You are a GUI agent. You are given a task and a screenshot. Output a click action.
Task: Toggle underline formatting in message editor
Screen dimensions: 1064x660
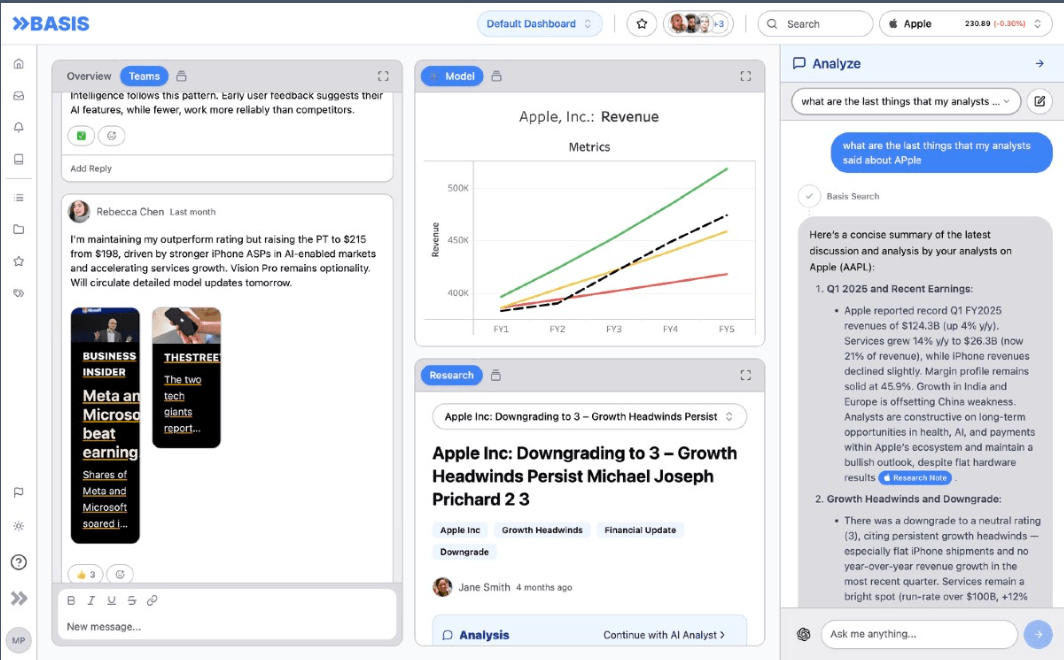(111, 600)
